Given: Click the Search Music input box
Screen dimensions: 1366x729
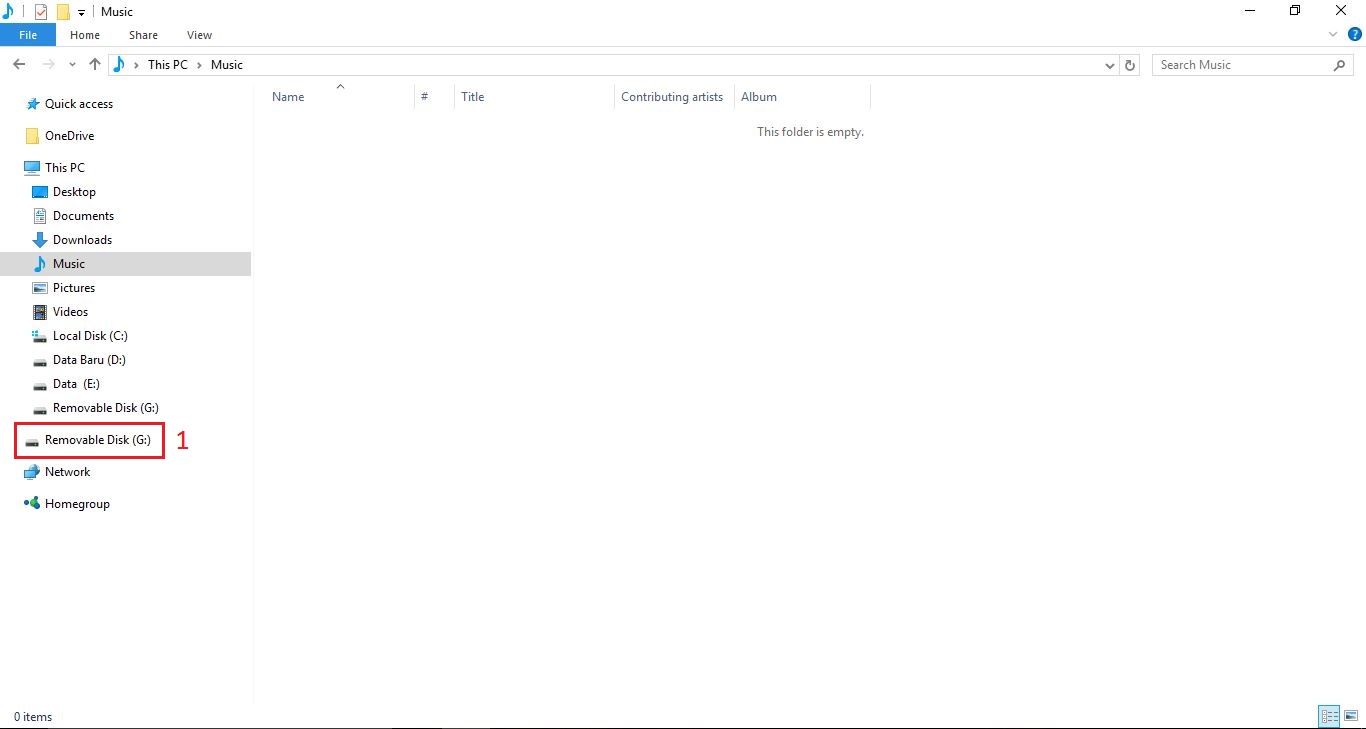Looking at the screenshot, I should [1255, 65].
